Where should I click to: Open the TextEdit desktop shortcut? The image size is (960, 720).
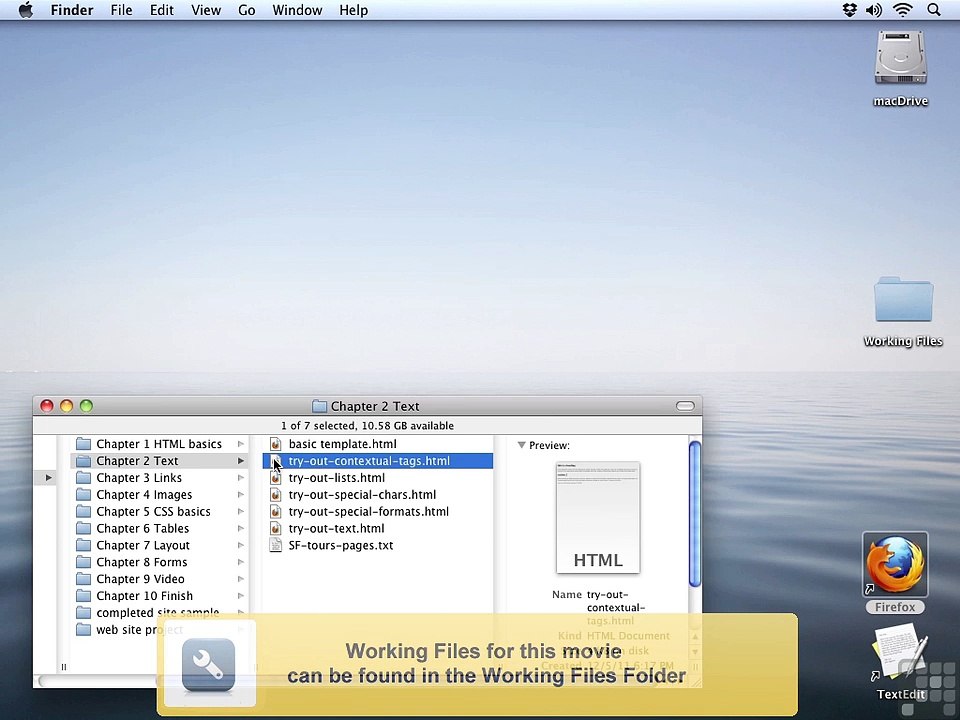(900, 655)
